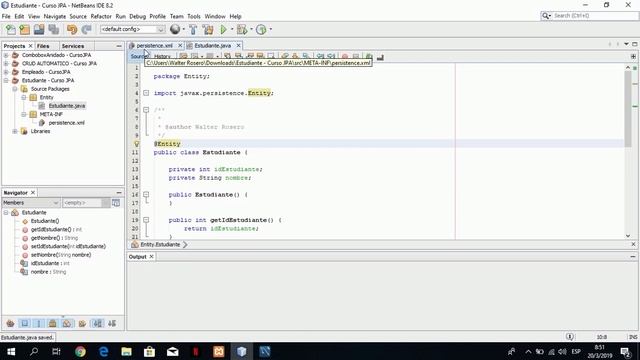The width and height of the screenshot is (640, 360).
Task: Select persistence.xml in Projects tree
Action: tap(67, 123)
